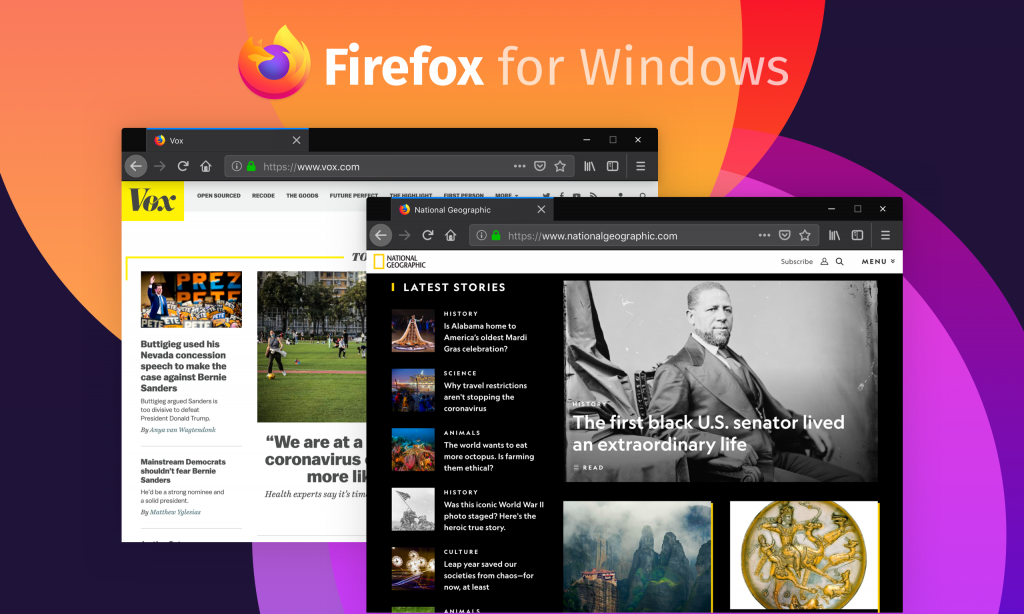This screenshot has height=614, width=1024.
Task: Toggle sidebar icon in Vox window
Action: pyautogui.click(x=613, y=166)
